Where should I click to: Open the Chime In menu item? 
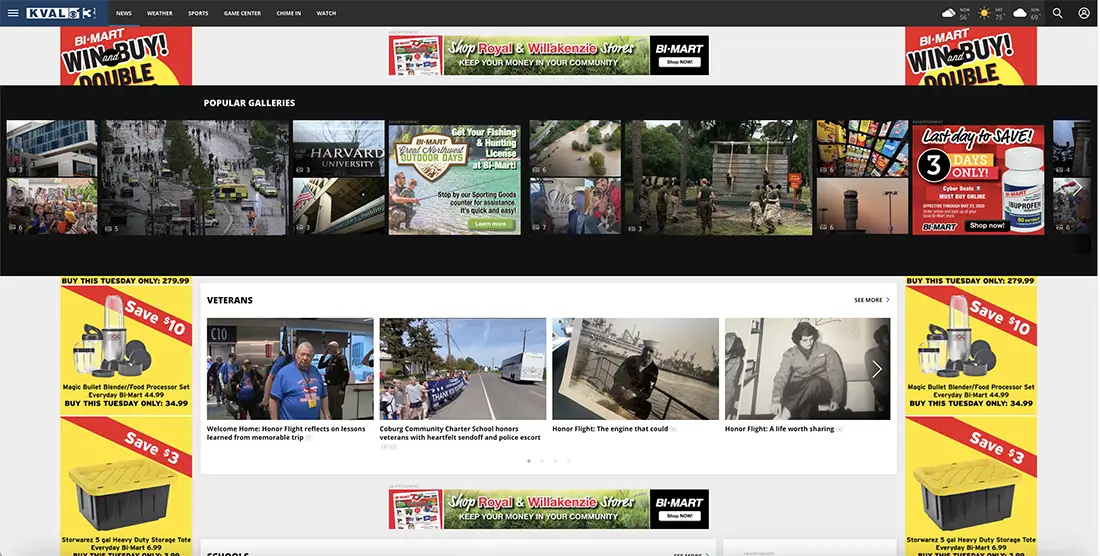click(288, 13)
